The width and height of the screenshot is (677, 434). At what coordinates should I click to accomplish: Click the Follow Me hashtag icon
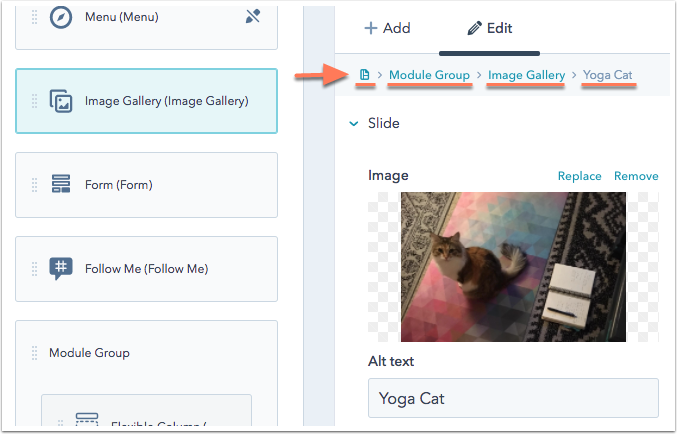point(61,269)
